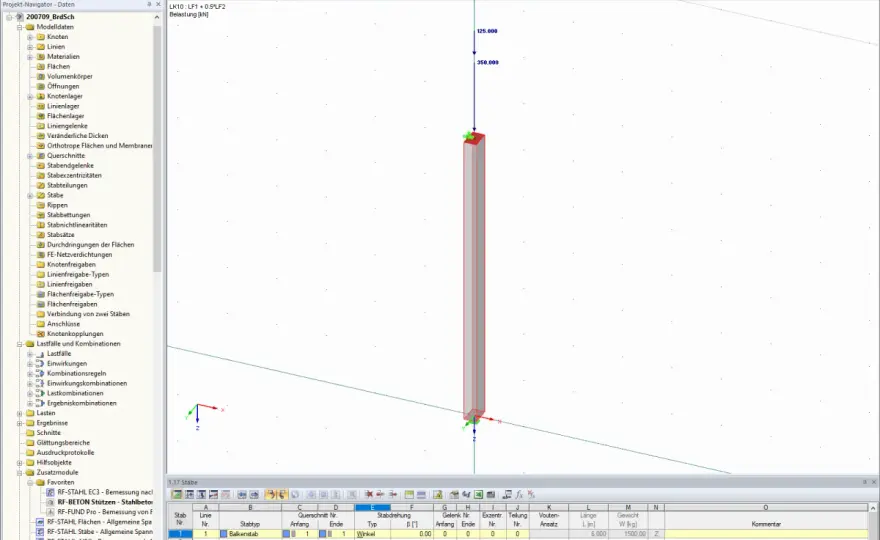Click the 0.00 angle cell in row 1
Viewport: 880px width, 540px height.
tap(412, 534)
